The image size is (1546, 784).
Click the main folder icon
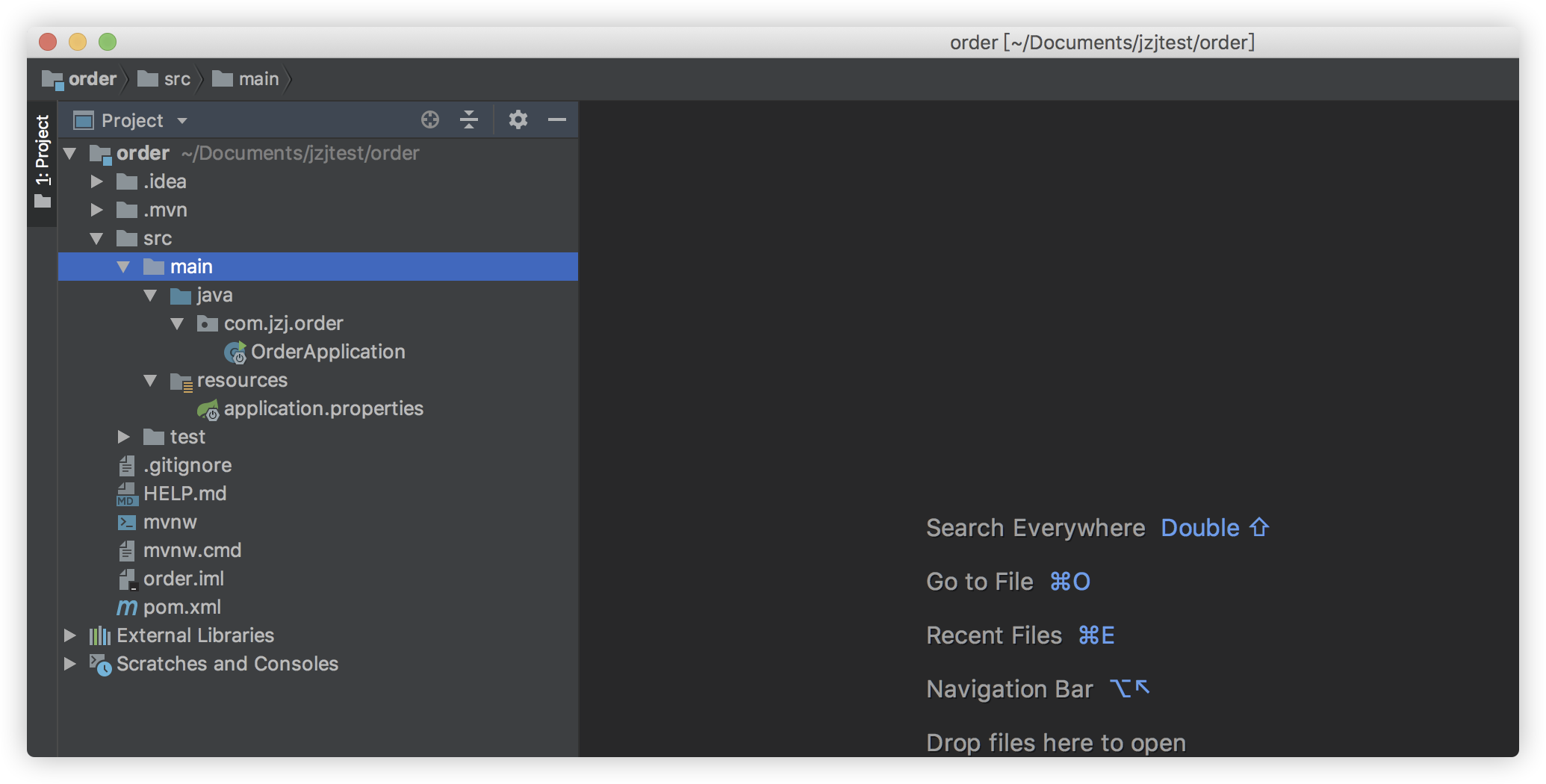coord(154,267)
